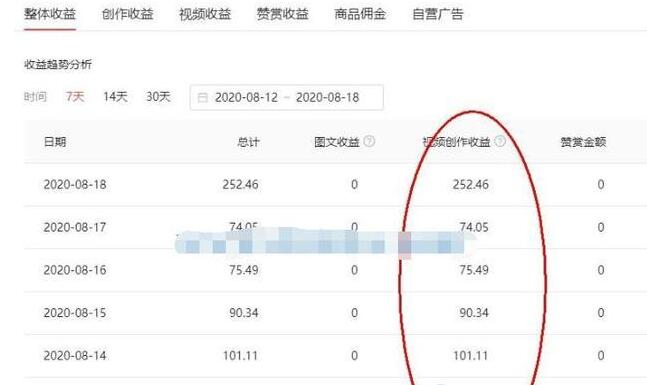Click 赞赏金额 value 0 for 2020-08-16
Image resolution: width=647 pixels, height=385 pixels.
point(601,270)
